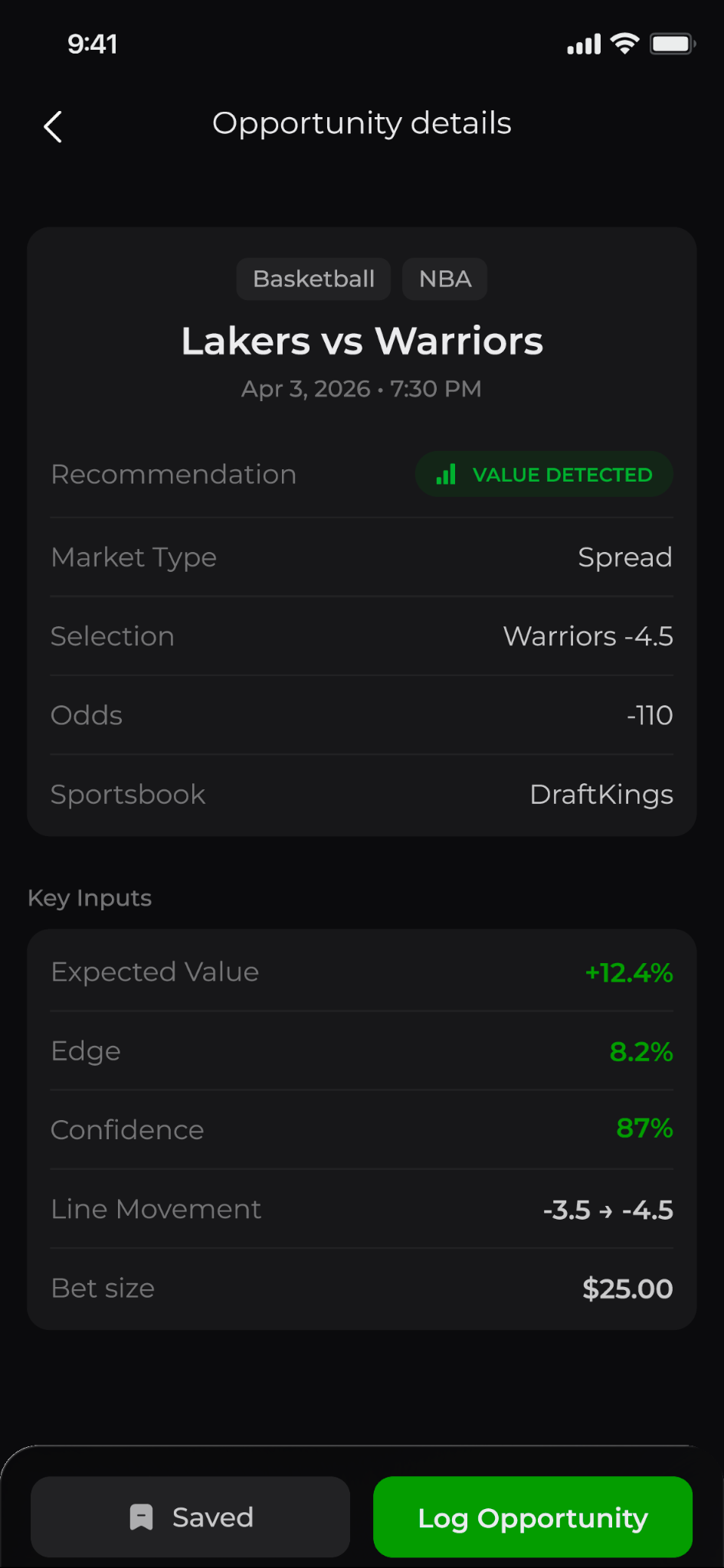
Task: Select the NBA league tag
Action: [445, 279]
